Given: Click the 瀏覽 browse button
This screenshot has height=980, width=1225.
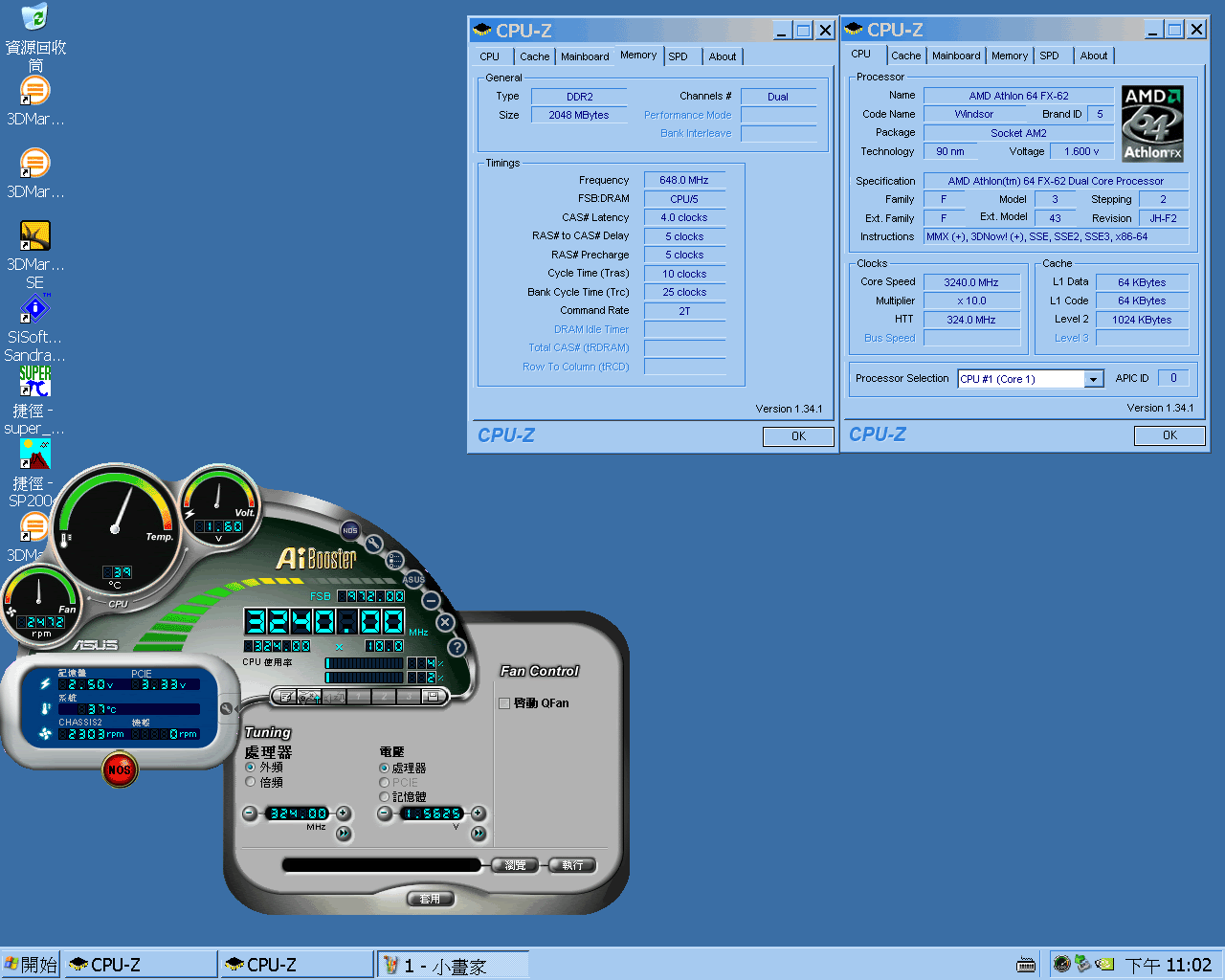Looking at the screenshot, I should 515,865.
